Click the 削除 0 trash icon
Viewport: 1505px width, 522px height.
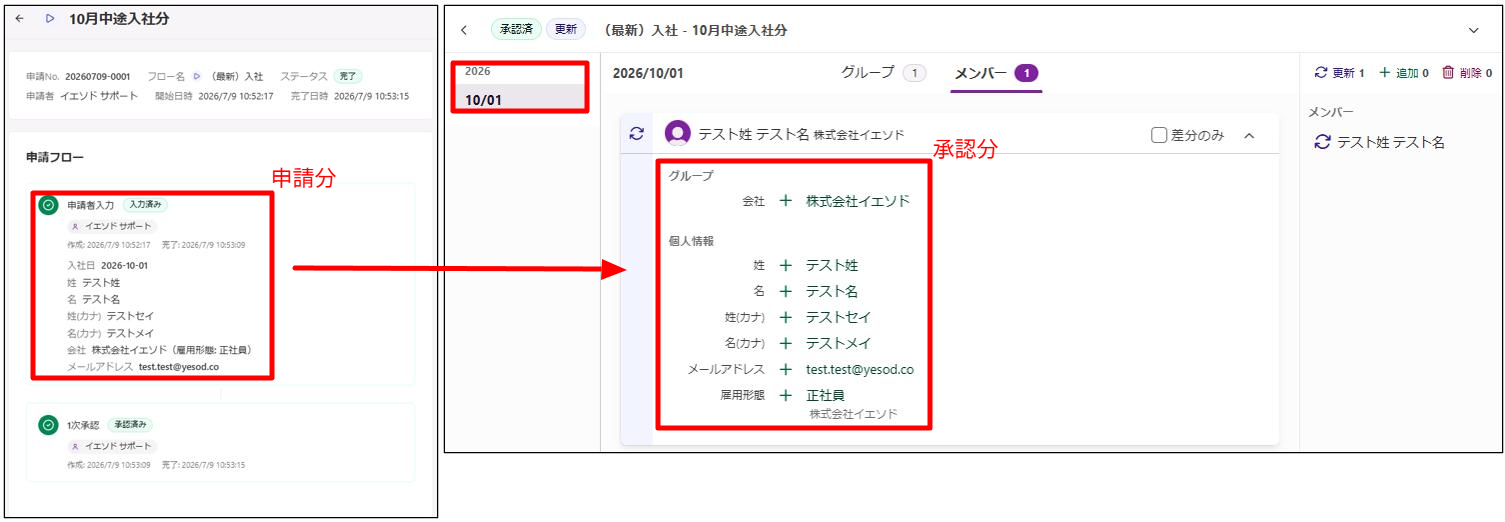[1448, 73]
